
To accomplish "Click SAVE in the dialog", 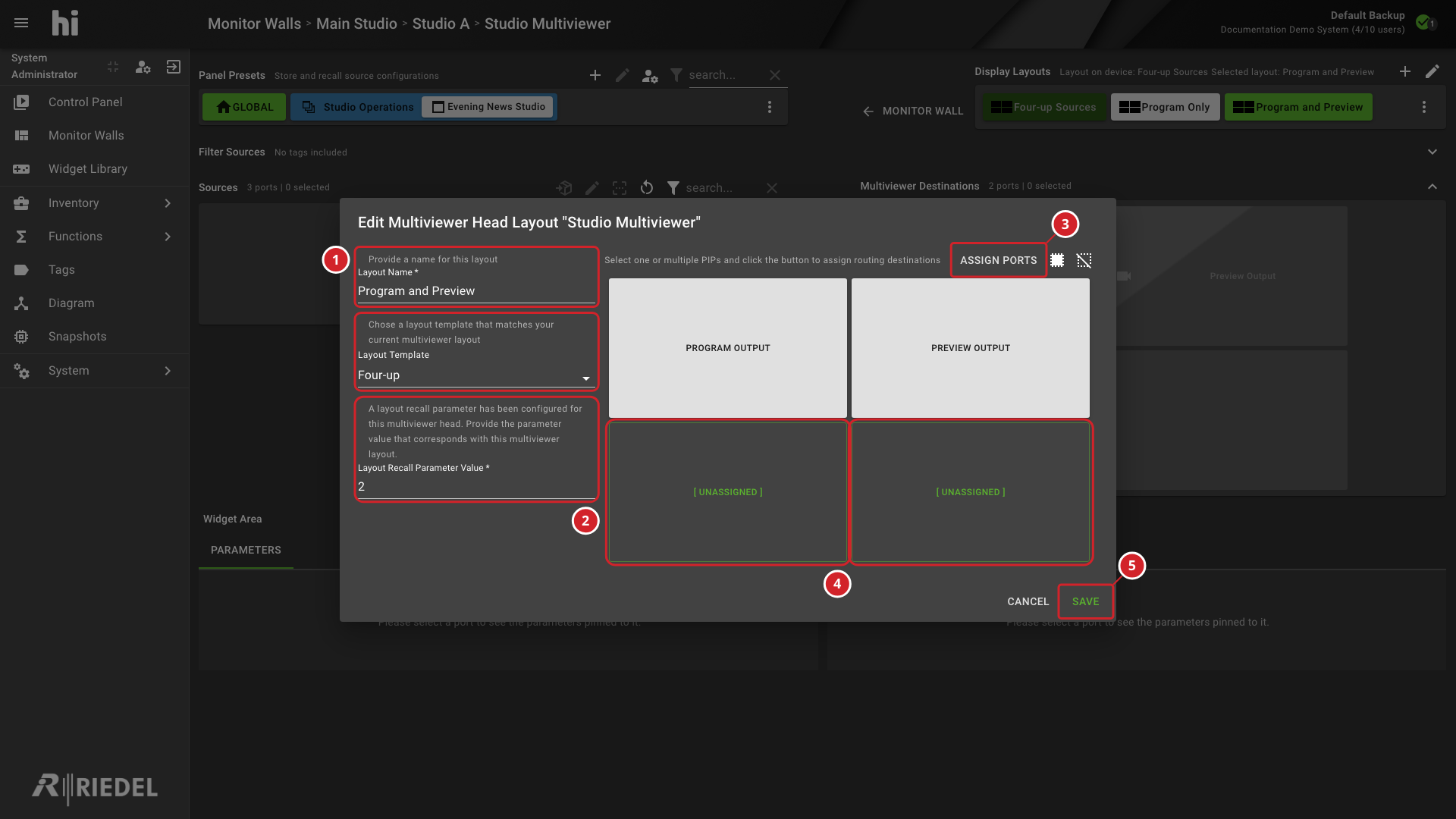I will 1085,601.
